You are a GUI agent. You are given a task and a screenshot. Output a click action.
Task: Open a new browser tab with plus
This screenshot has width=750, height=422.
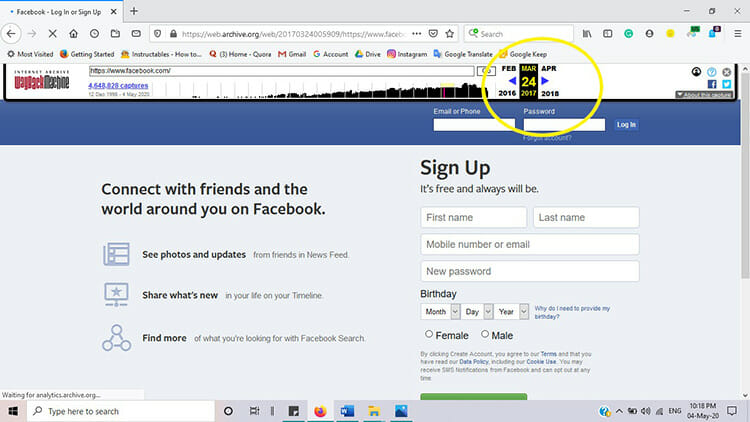click(x=134, y=11)
